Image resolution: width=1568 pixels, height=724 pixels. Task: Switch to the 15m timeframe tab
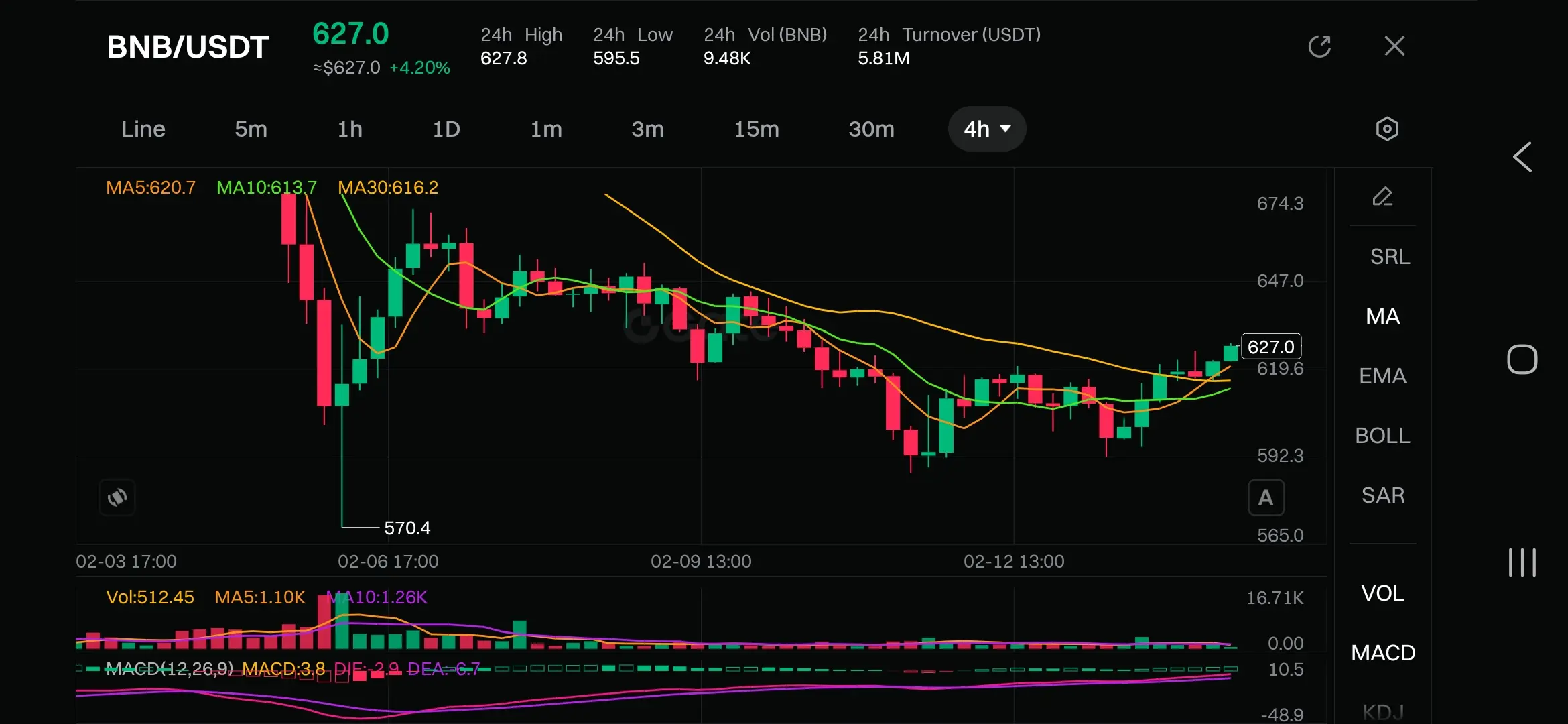click(757, 129)
